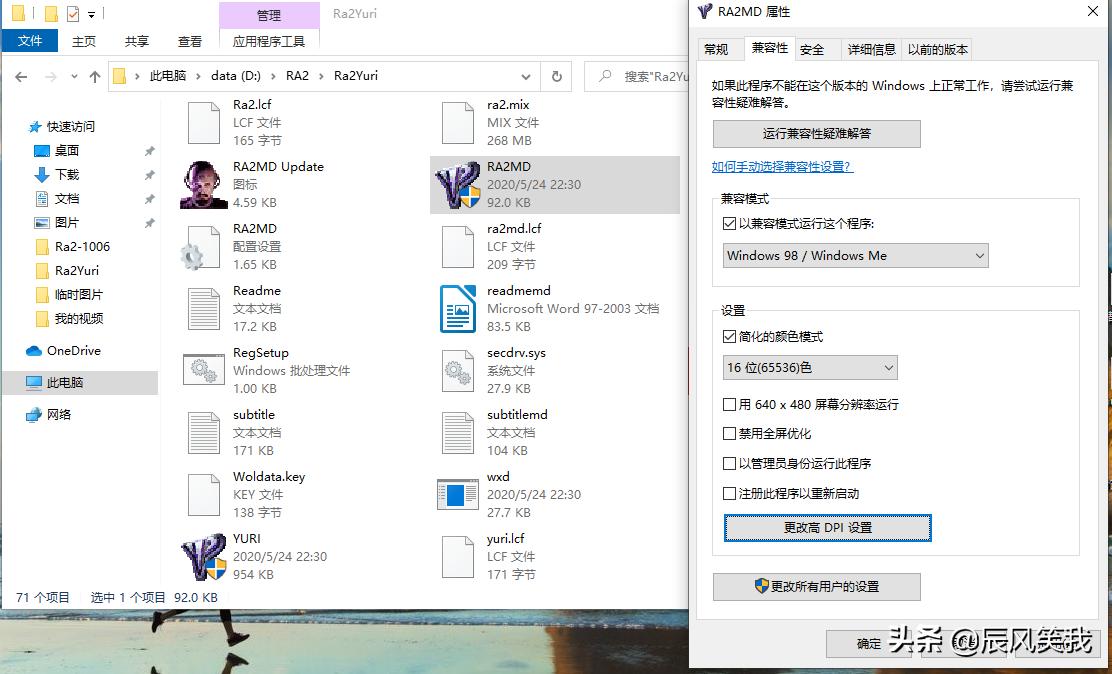Navigate up using the up arrow

(95, 75)
